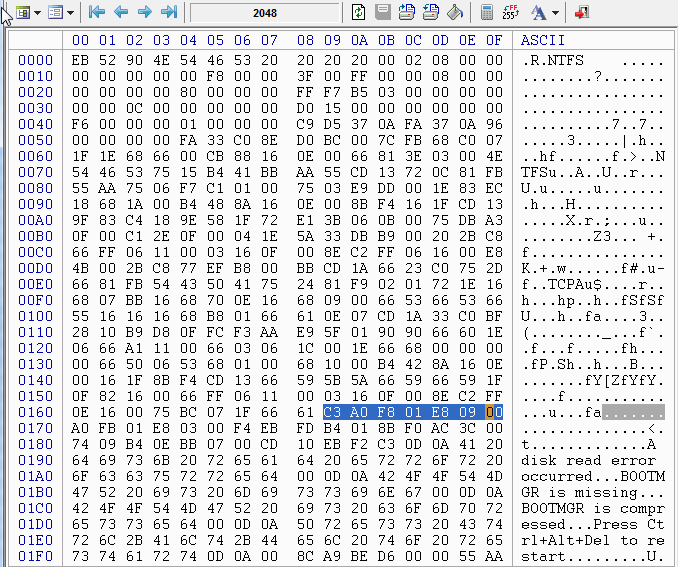The width and height of the screenshot is (678, 567).
Task: Select offset row 0000
Action: tap(35, 60)
